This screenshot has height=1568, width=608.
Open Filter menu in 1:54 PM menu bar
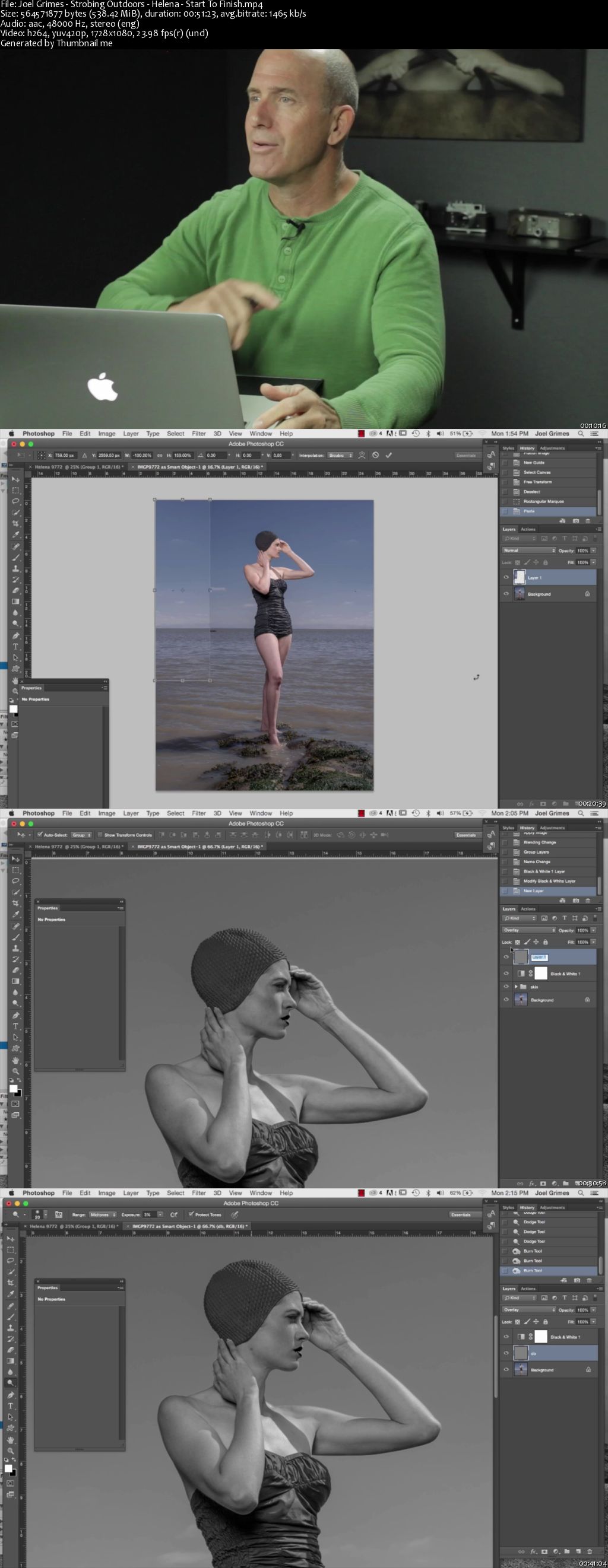coord(198,434)
